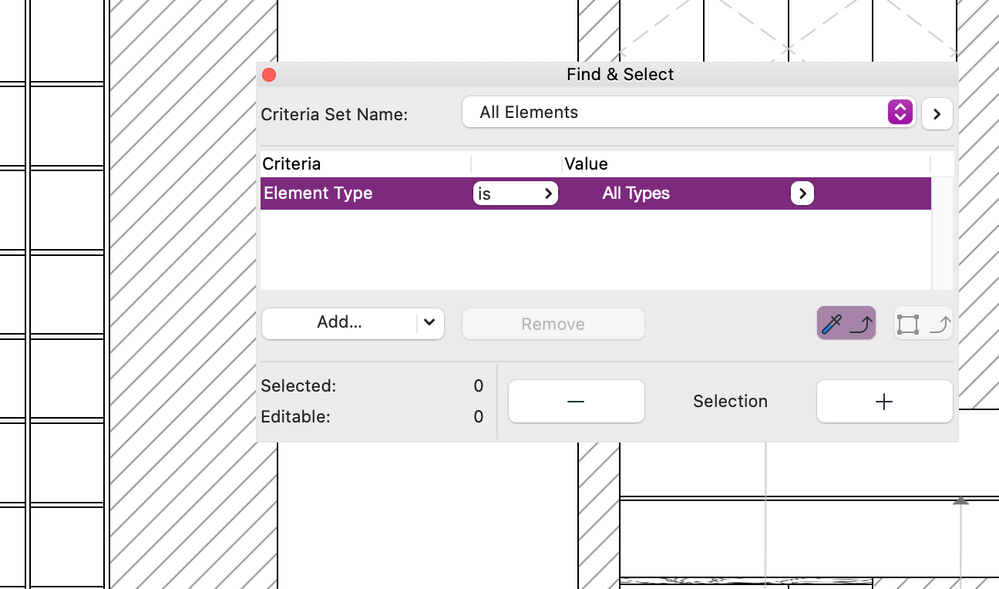Open the arrow next to All Types
This screenshot has height=589, width=999.
click(802, 193)
